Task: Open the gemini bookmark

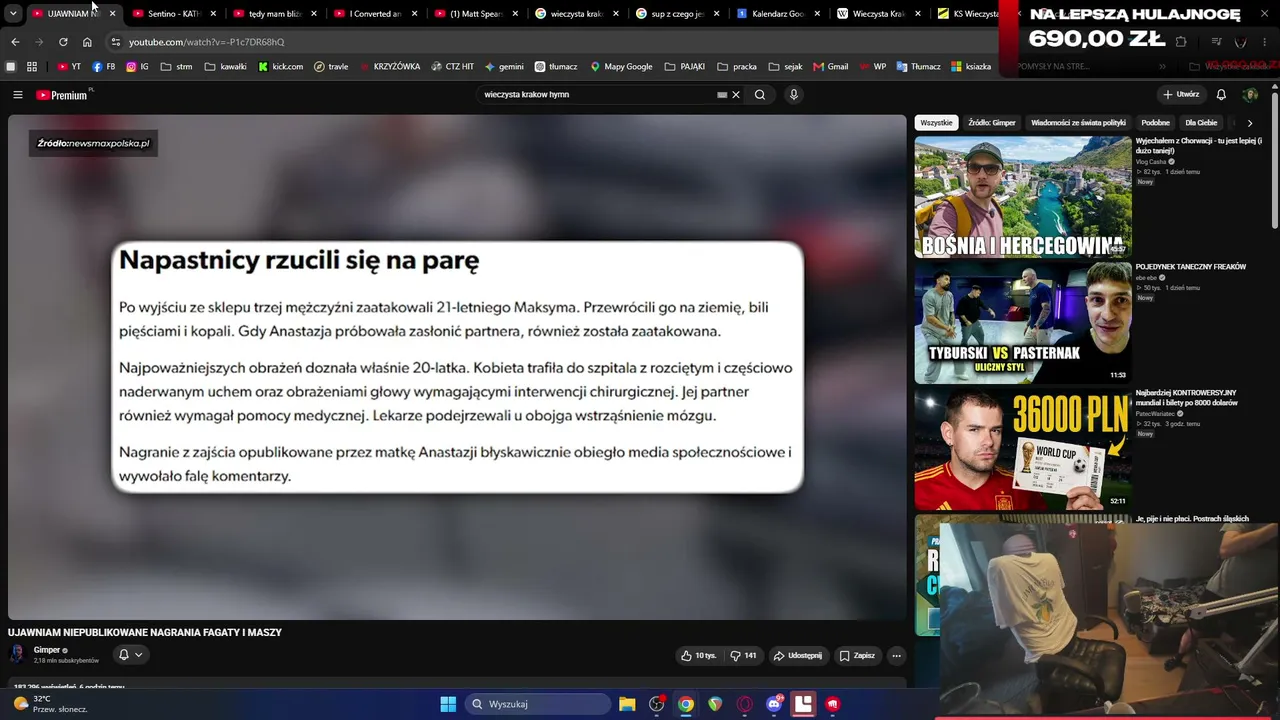Action: coord(504,67)
